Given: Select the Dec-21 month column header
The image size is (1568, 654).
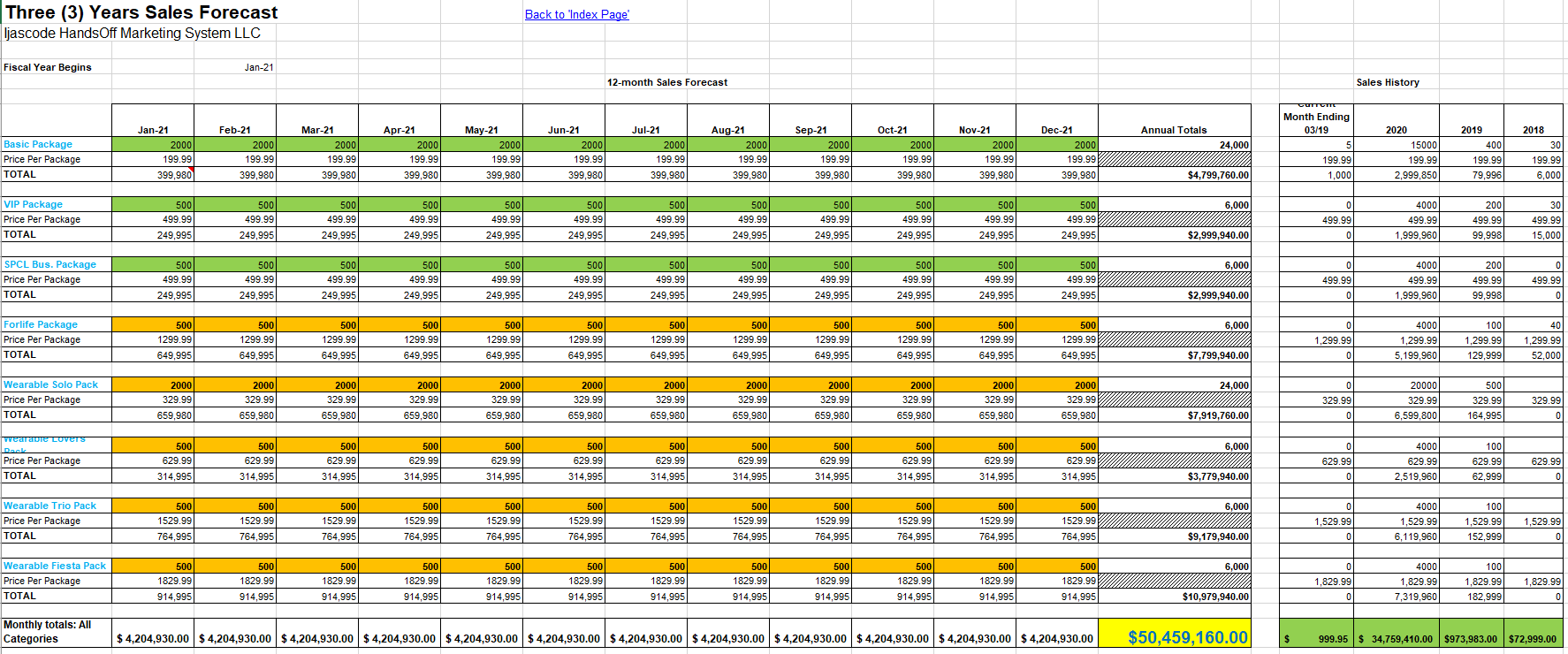Looking at the screenshot, I should click(x=1056, y=130).
